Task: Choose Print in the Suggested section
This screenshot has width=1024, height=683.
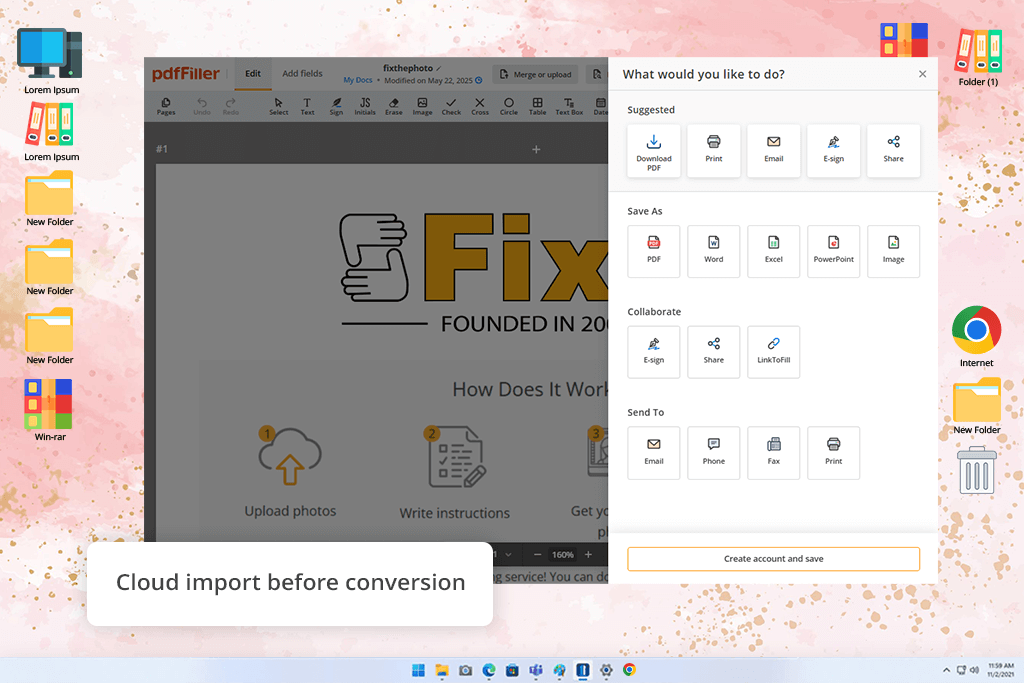Action: 714,151
